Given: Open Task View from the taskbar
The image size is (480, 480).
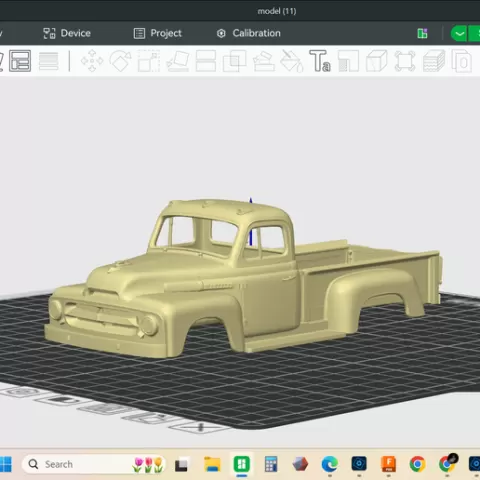Looking at the screenshot, I should click(x=181, y=465).
